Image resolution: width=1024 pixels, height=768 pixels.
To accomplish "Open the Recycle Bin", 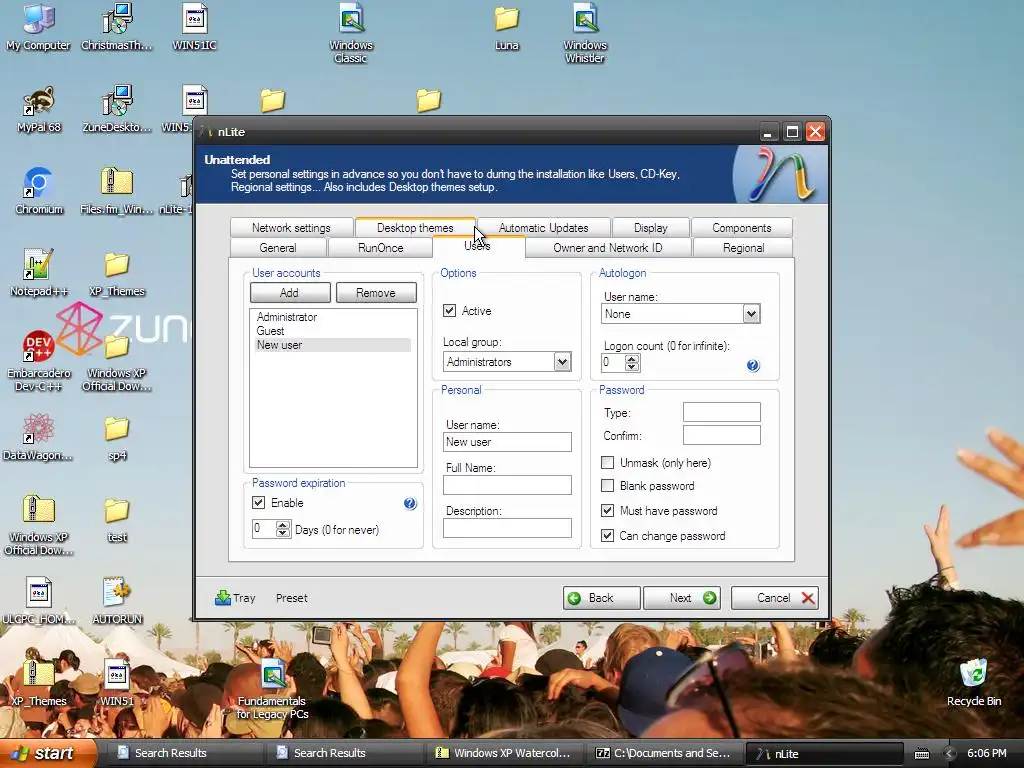I will 974,682.
